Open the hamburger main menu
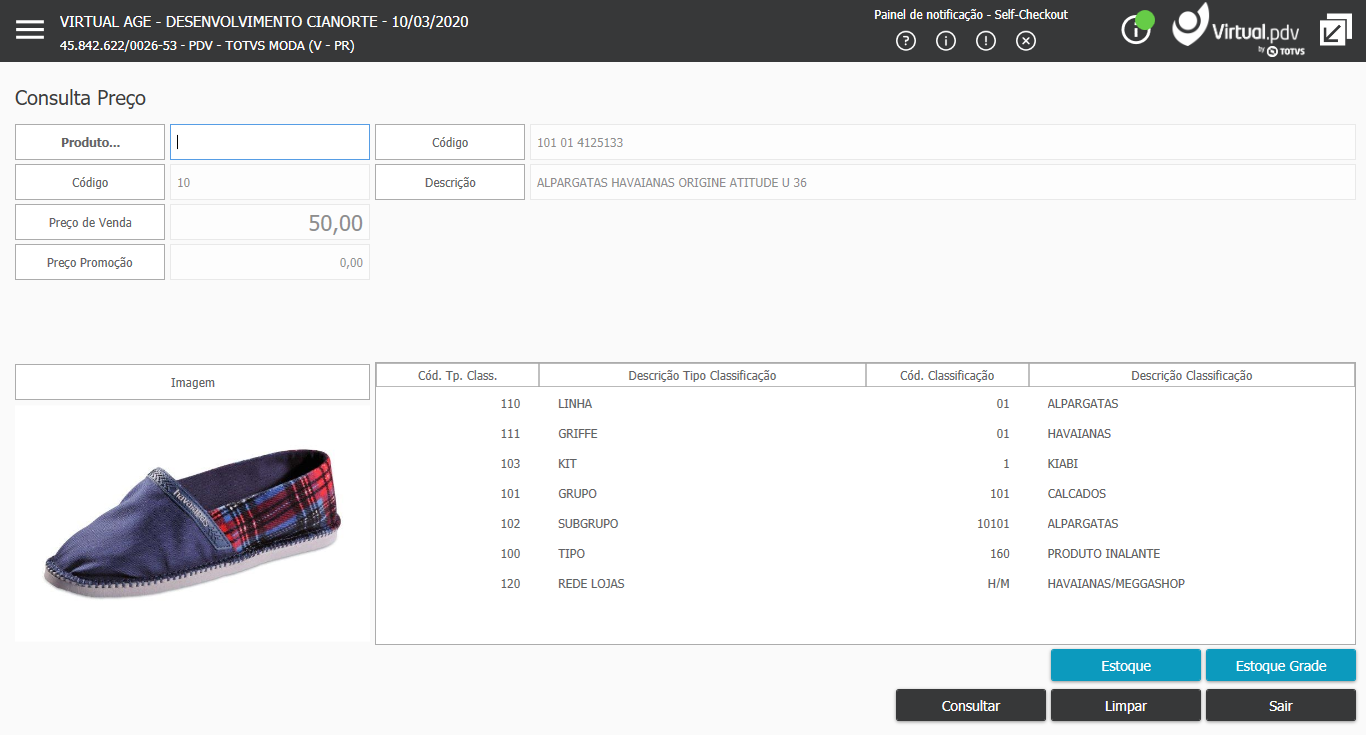 coord(30,30)
